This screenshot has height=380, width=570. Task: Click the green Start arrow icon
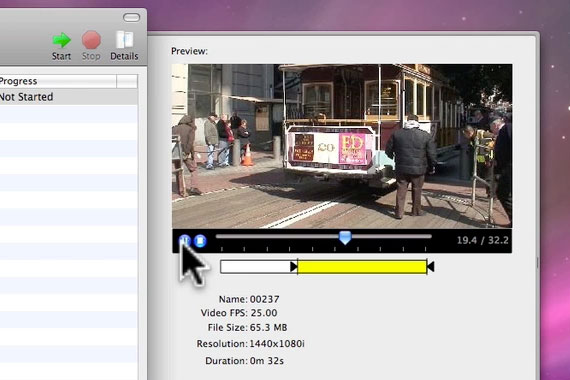click(x=62, y=40)
